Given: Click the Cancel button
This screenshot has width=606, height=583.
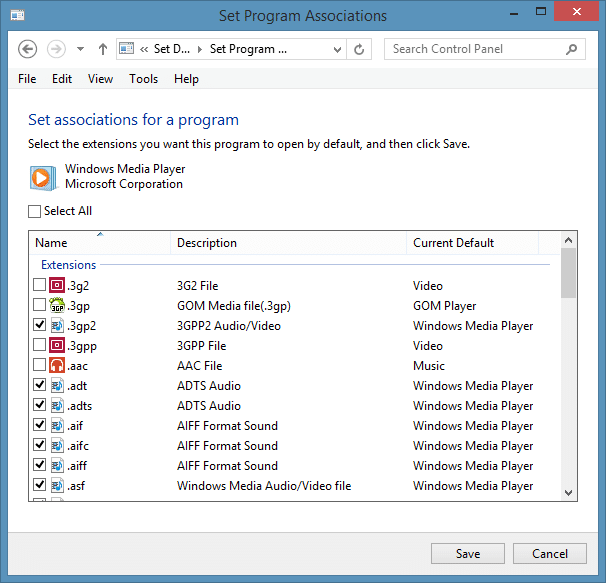Looking at the screenshot, I should pyautogui.click(x=550, y=553).
